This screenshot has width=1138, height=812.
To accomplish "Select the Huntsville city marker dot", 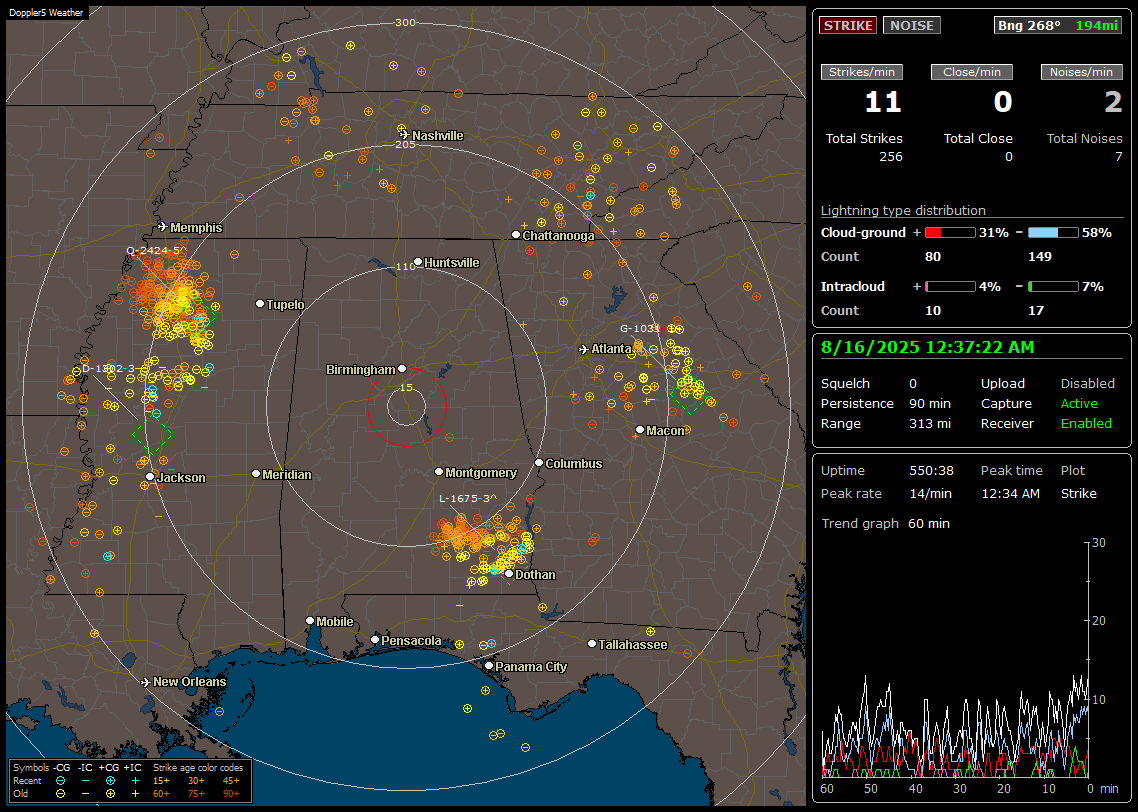I will click(x=418, y=262).
